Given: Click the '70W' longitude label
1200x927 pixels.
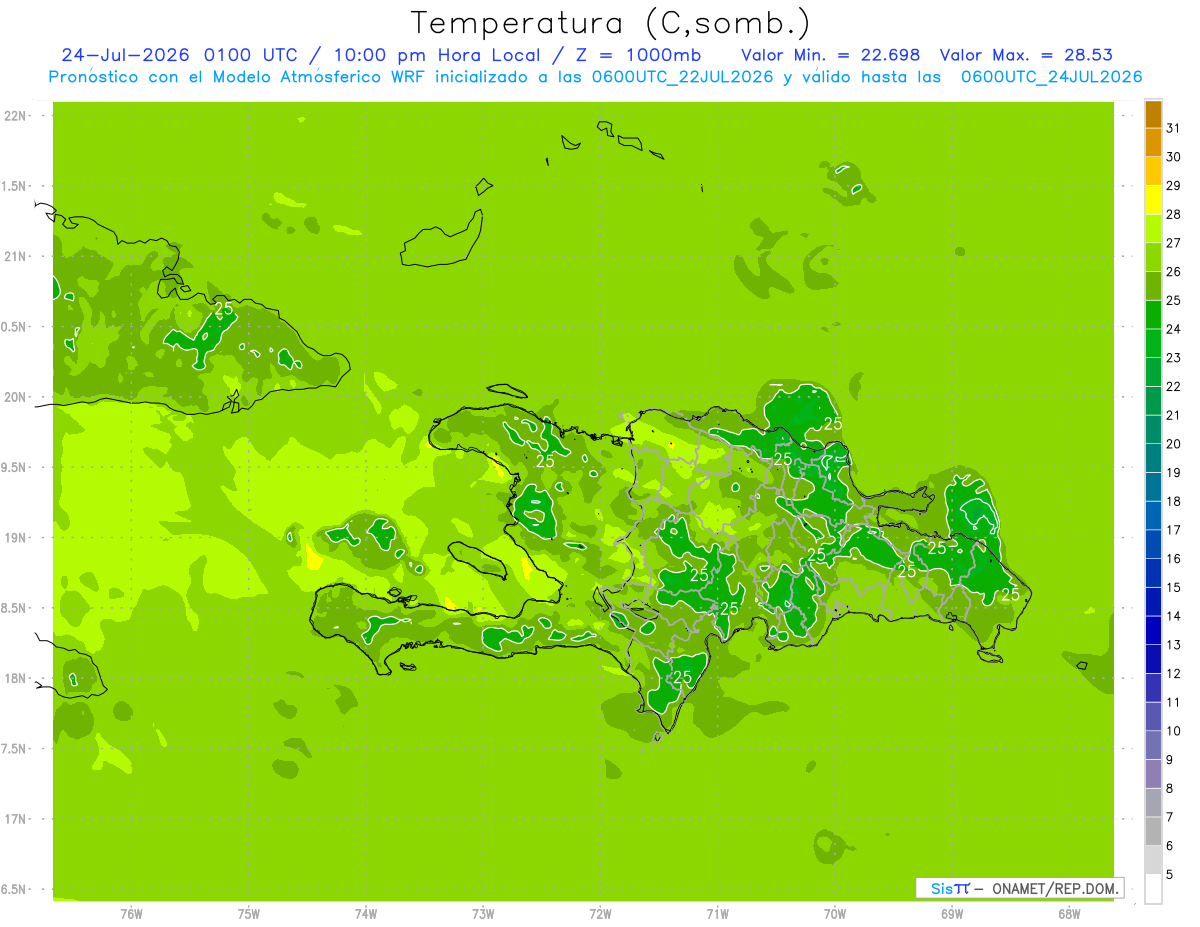Looking at the screenshot, I should [835, 914].
